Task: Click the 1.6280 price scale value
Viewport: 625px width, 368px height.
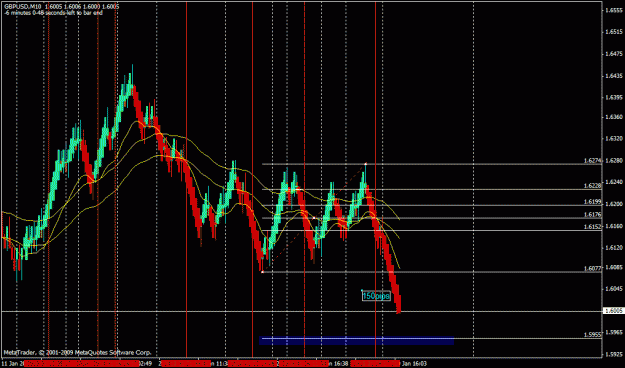Action: coord(614,161)
